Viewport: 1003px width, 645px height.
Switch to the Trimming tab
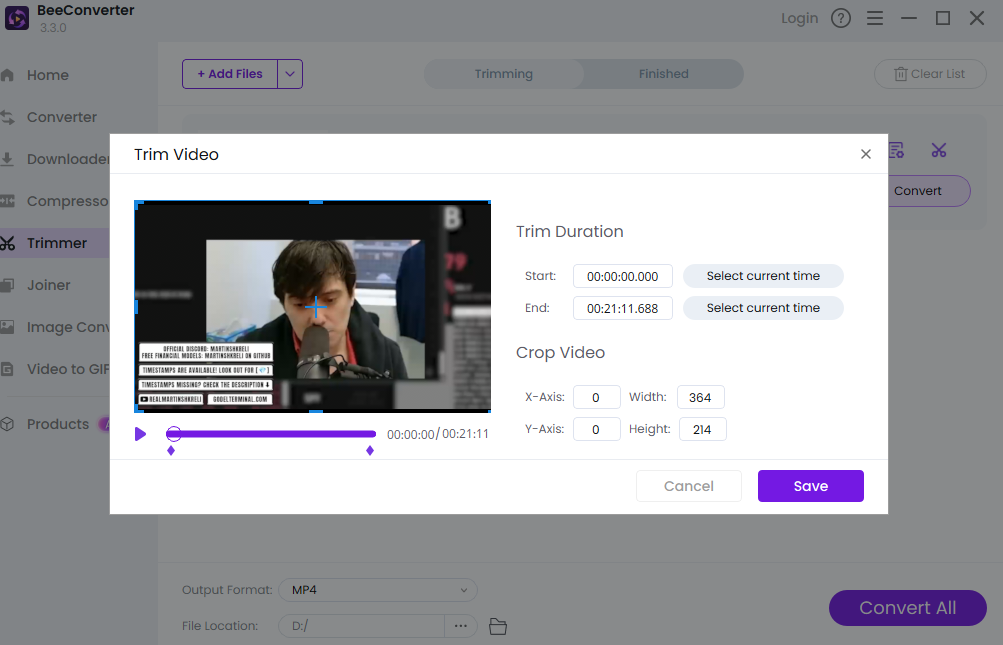(x=503, y=74)
